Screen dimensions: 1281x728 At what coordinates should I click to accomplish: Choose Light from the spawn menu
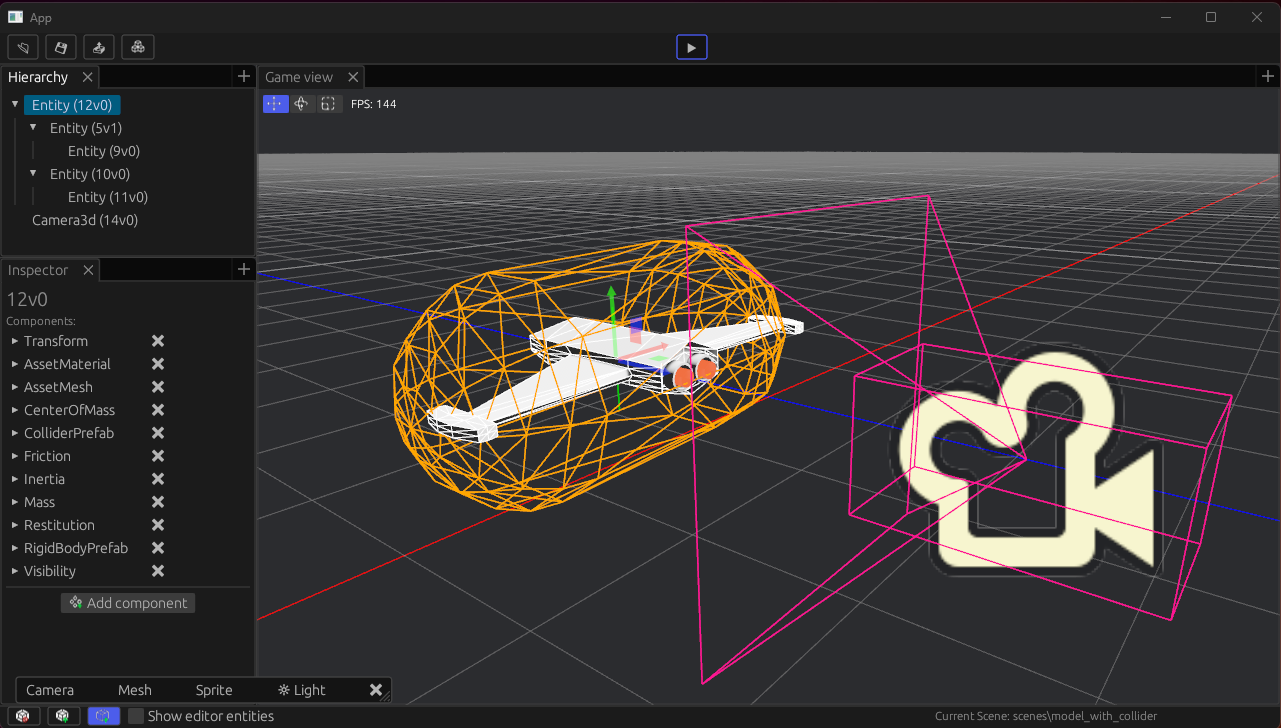302,690
